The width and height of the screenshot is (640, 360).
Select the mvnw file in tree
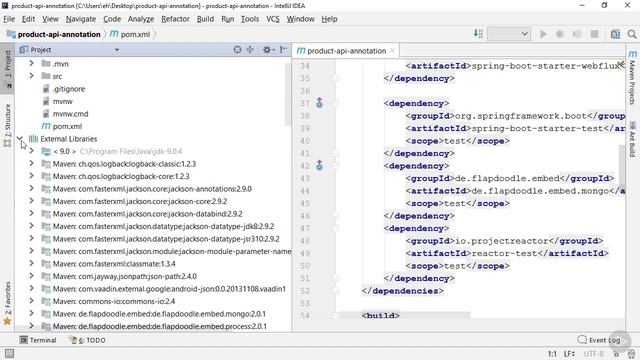pos(62,101)
